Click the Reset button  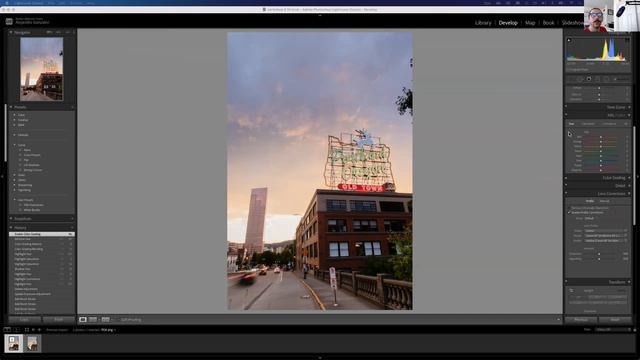615,320
